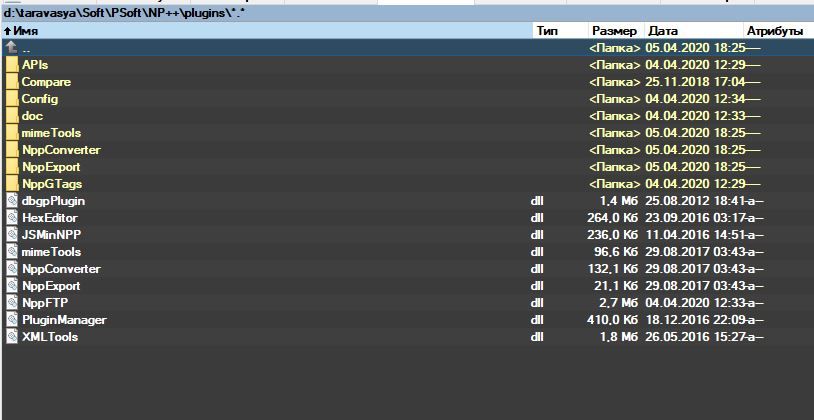
Task: Click the NppExport dll file icon
Action: point(12,286)
